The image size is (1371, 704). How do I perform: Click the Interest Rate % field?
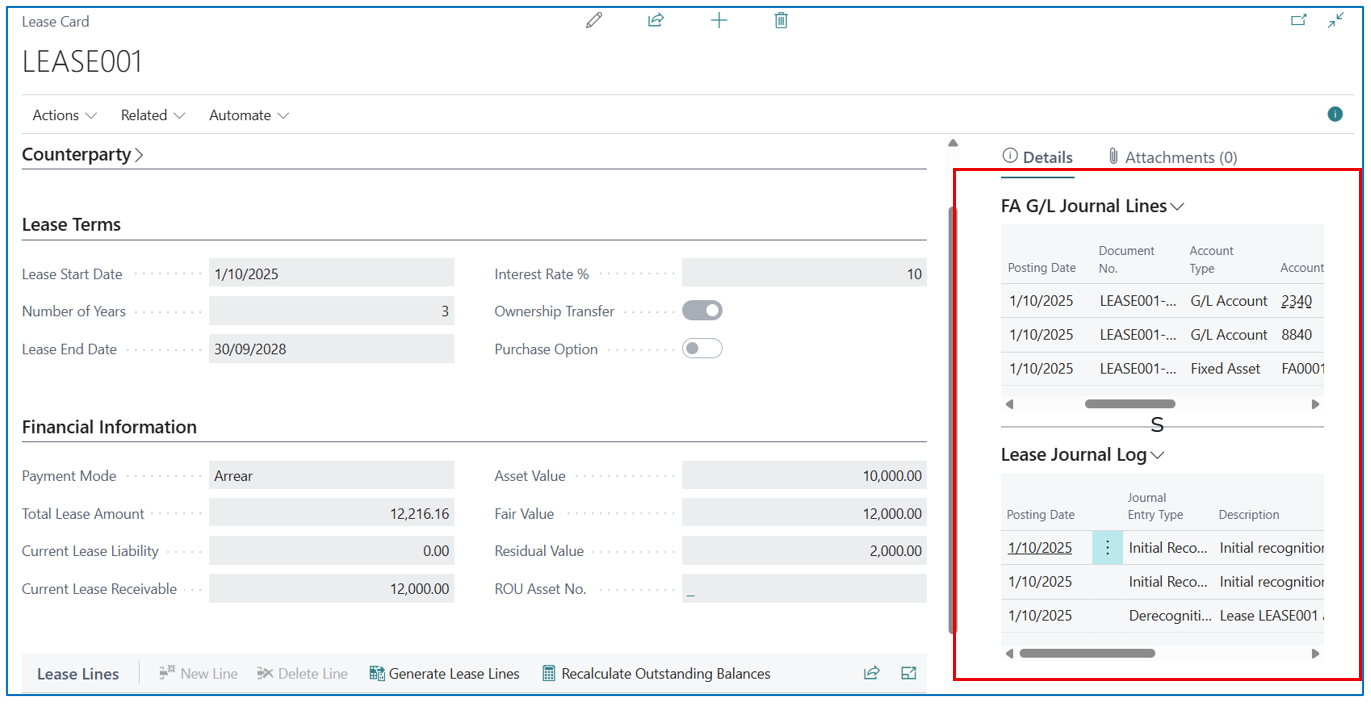pyautogui.click(x=803, y=274)
